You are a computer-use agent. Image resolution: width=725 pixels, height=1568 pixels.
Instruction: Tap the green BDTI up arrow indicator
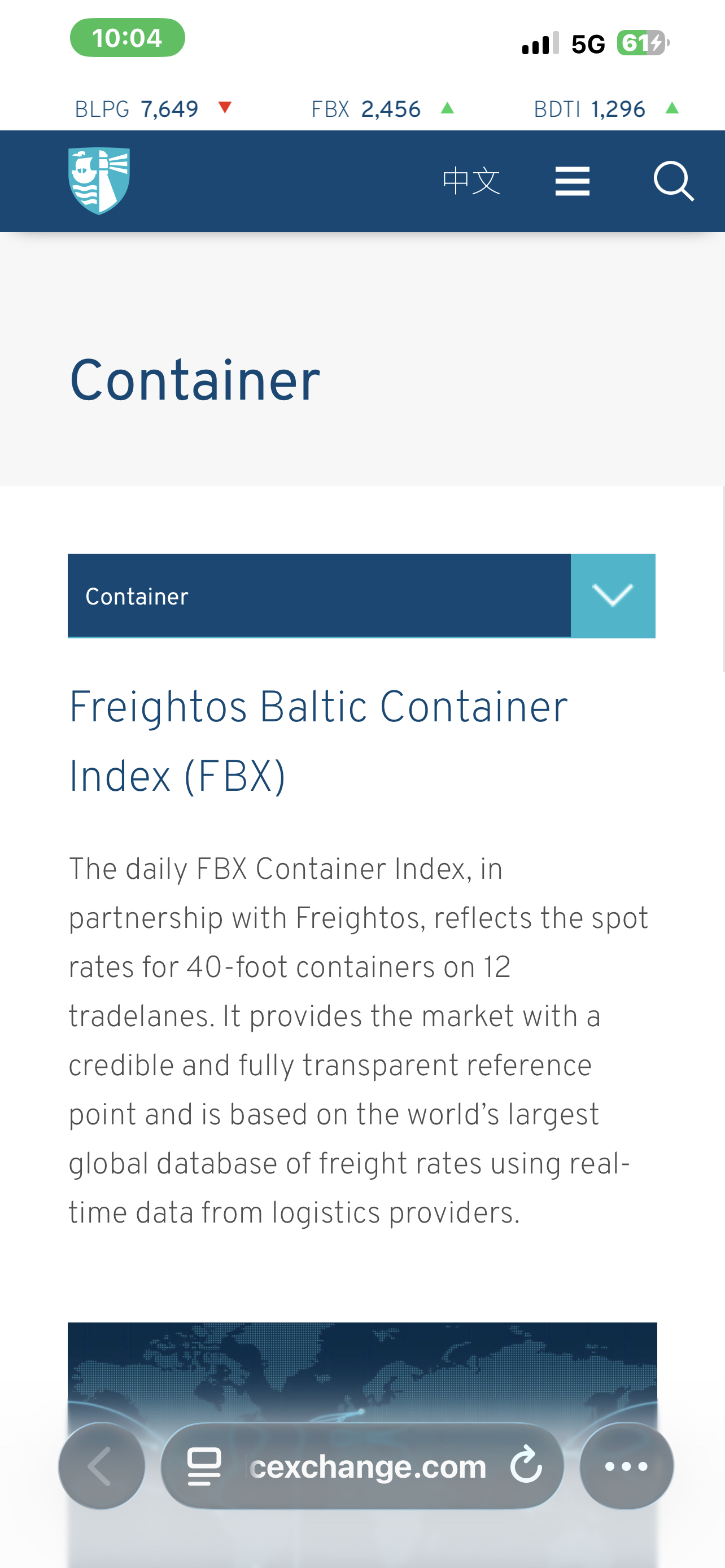pyautogui.click(x=672, y=108)
